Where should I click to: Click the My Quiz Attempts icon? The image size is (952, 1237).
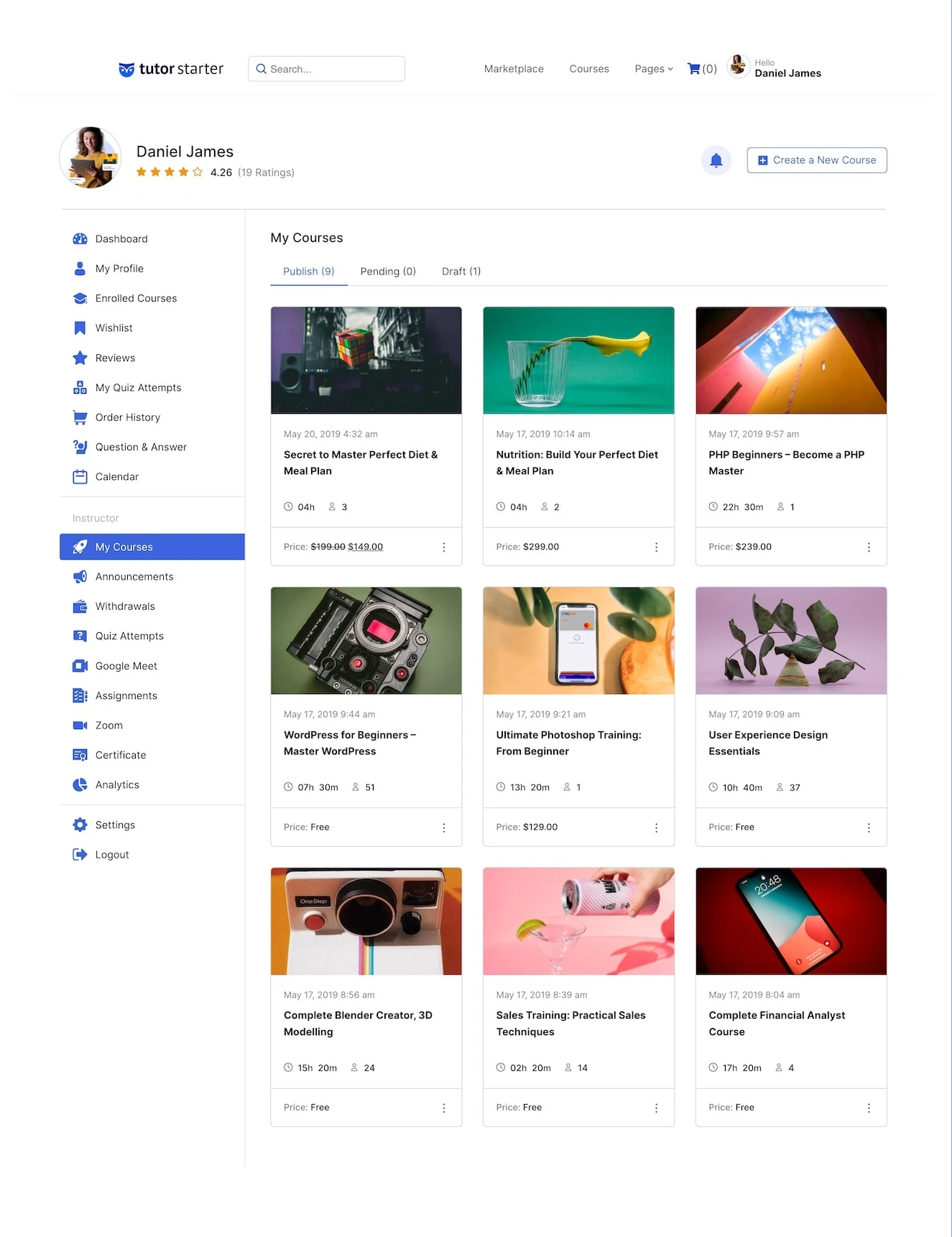[x=80, y=388]
